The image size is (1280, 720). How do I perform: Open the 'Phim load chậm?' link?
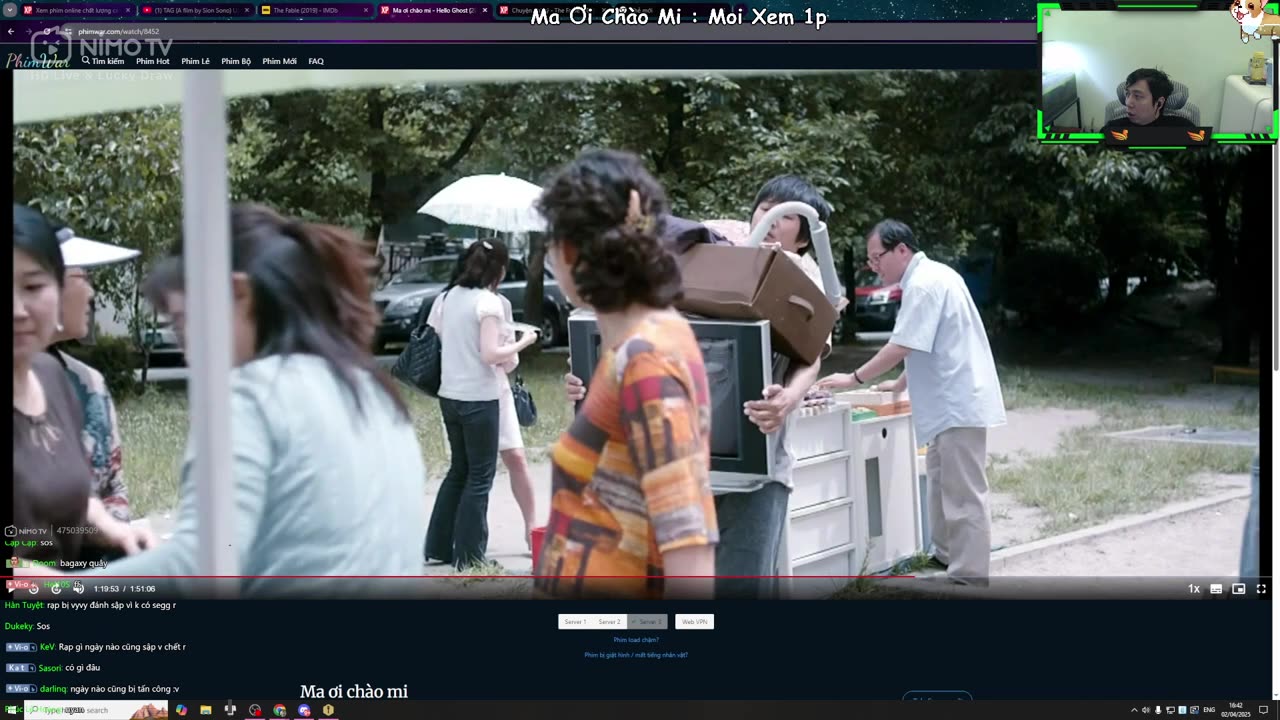point(636,640)
